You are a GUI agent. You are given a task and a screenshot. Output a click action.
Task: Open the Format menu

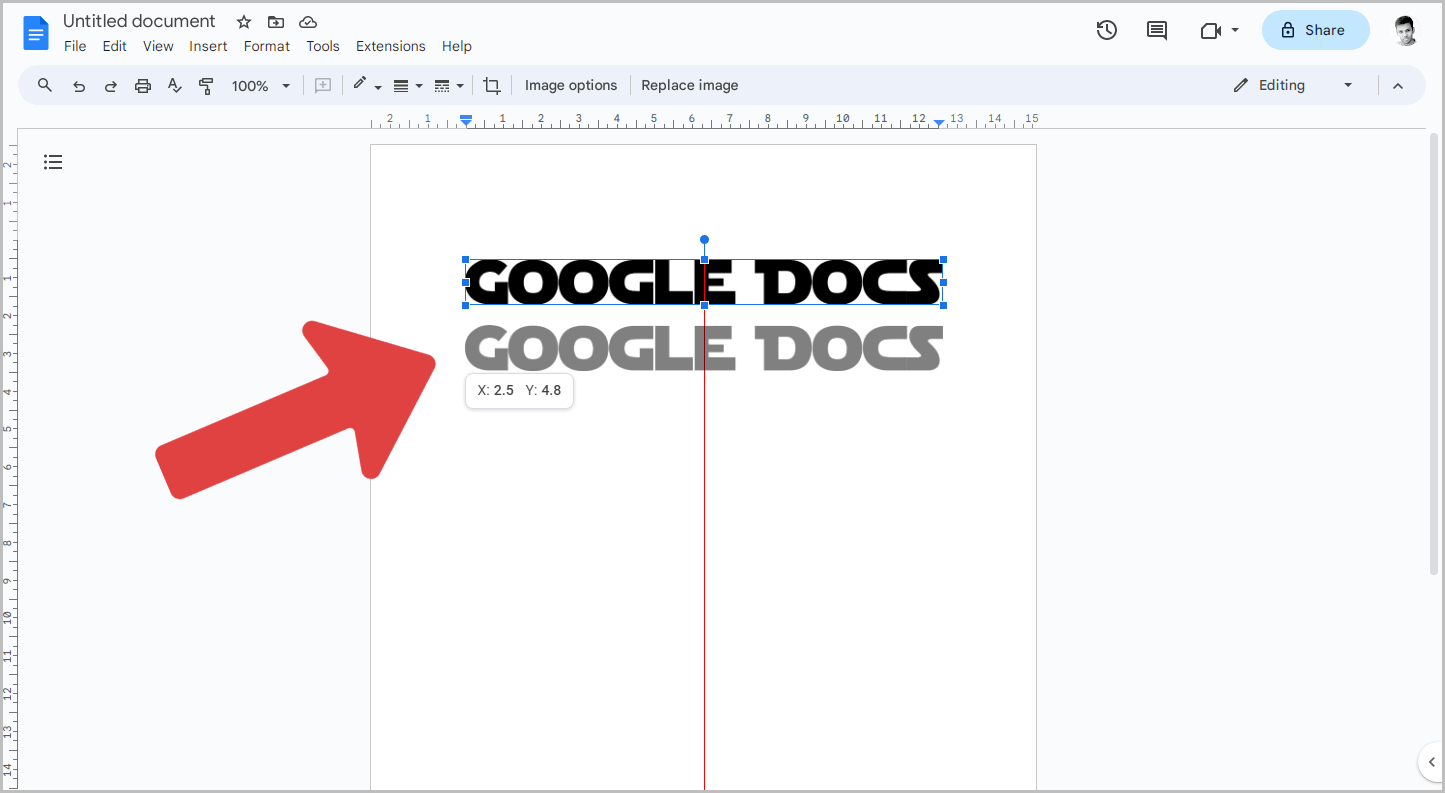267,46
